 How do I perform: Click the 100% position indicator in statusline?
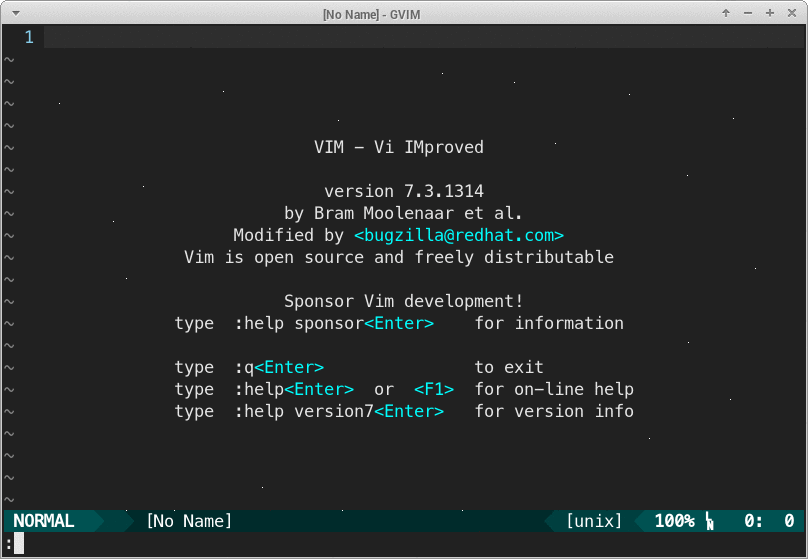(675, 521)
